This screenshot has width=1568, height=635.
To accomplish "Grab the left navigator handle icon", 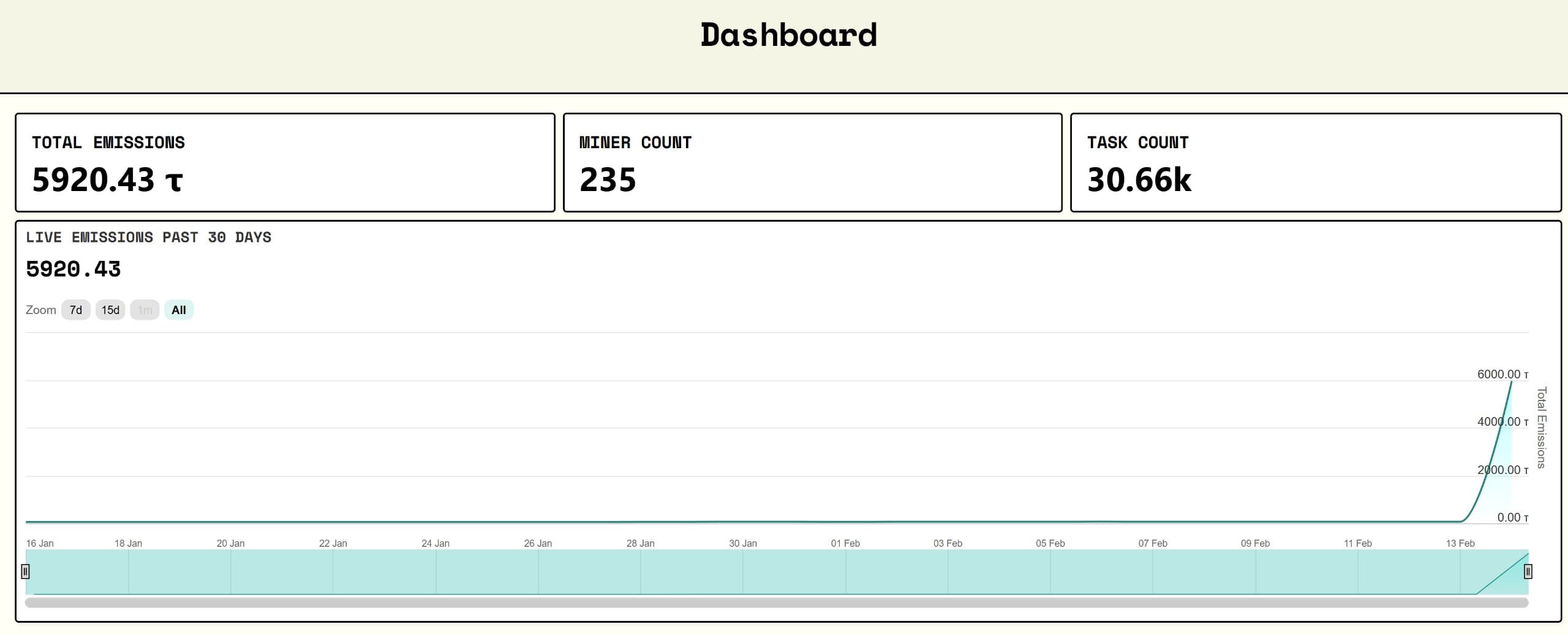I will tap(25, 571).
